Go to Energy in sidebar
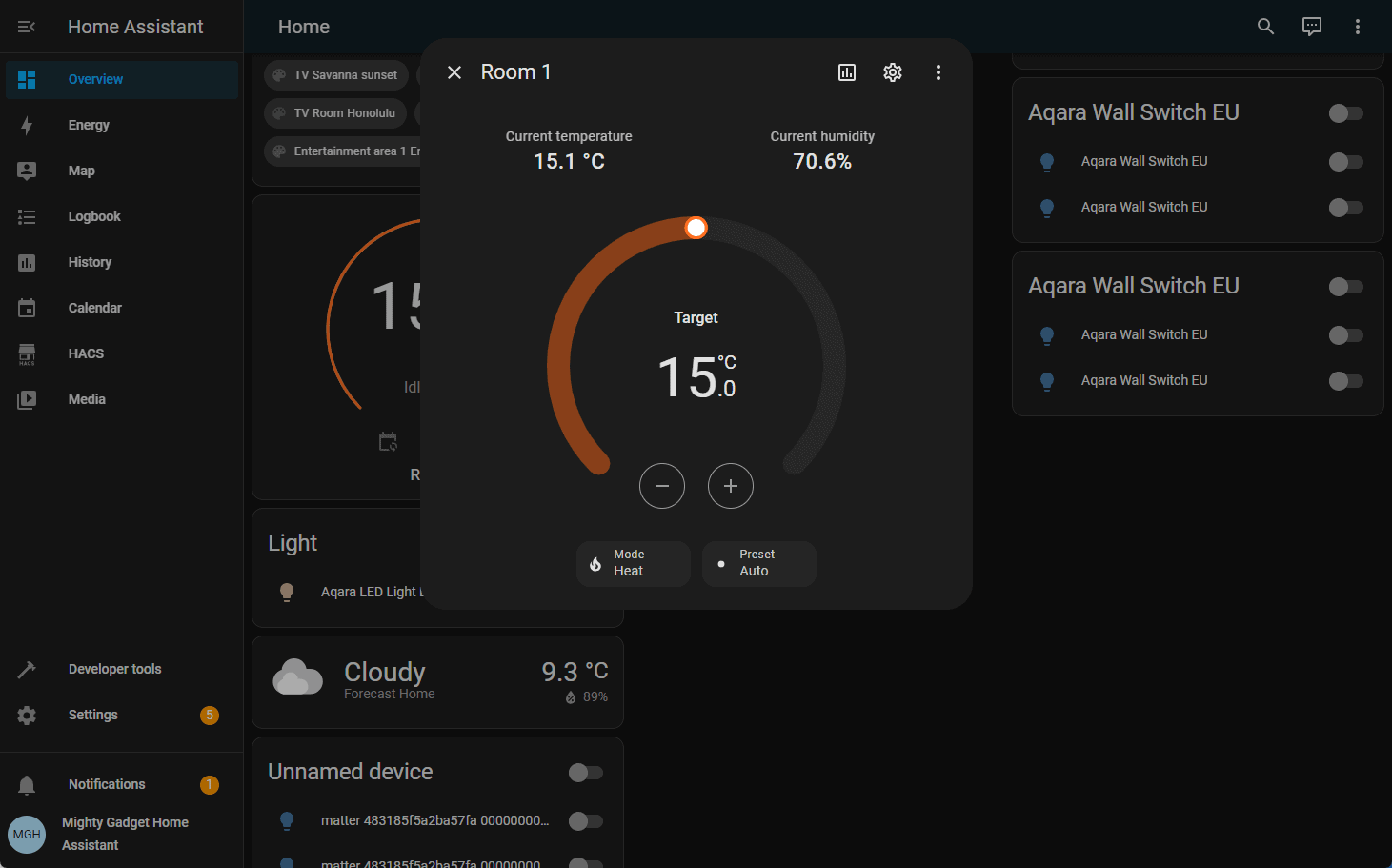Viewport: 1392px width, 868px height. point(89,125)
